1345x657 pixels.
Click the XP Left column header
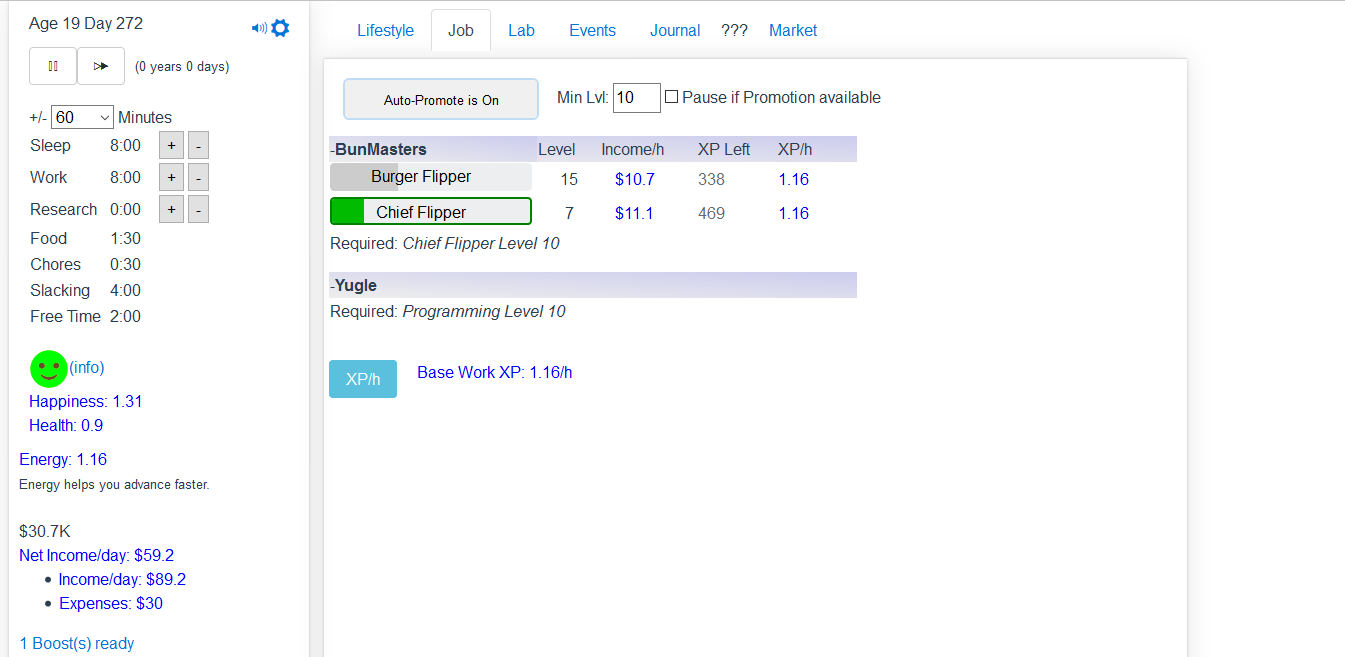(x=724, y=149)
